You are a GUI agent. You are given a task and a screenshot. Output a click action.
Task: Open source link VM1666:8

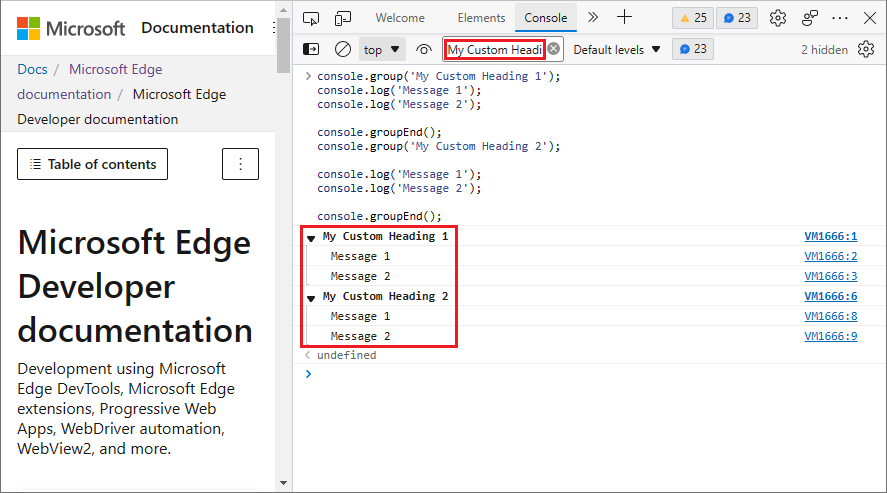pos(830,316)
